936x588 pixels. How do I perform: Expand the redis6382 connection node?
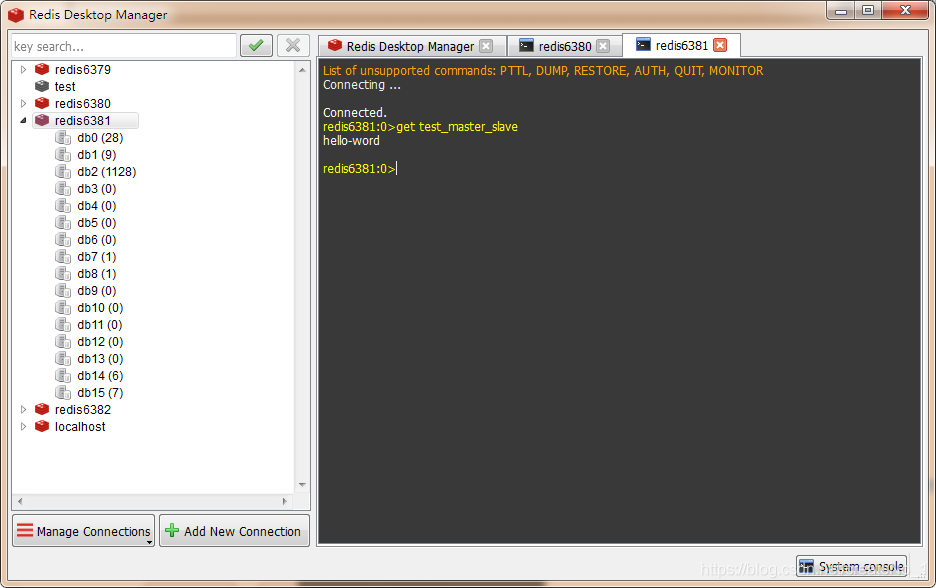[23, 410]
